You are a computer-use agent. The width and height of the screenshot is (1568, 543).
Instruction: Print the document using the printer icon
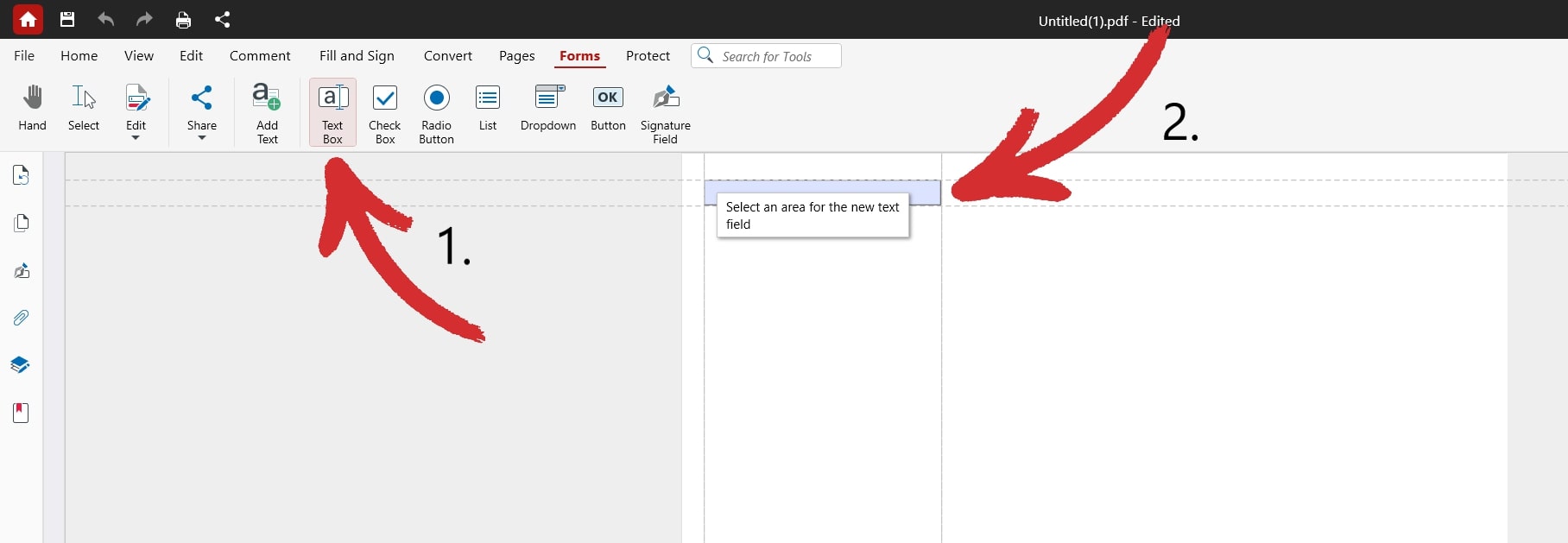183,19
